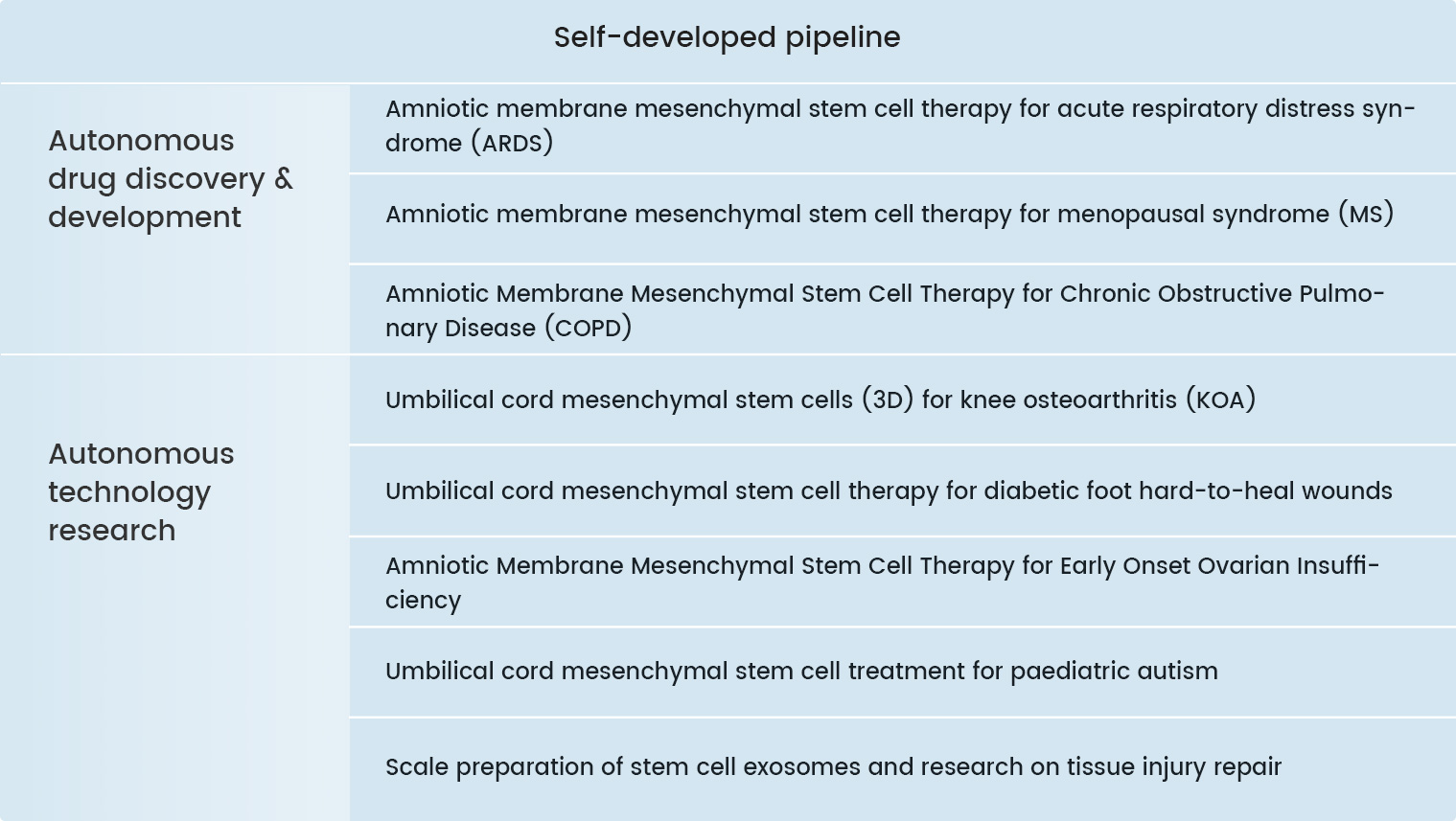
Task: Click the word 'research' in the left column
Action: click(112, 531)
